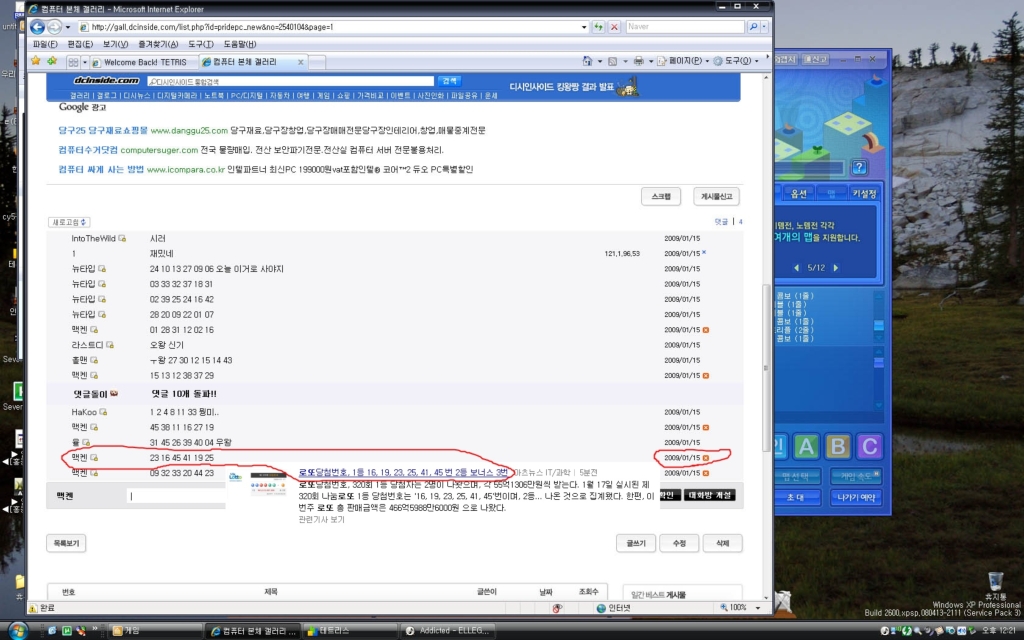Open a new blank tab
The width and height of the screenshot is (1024, 640).
pos(317,62)
